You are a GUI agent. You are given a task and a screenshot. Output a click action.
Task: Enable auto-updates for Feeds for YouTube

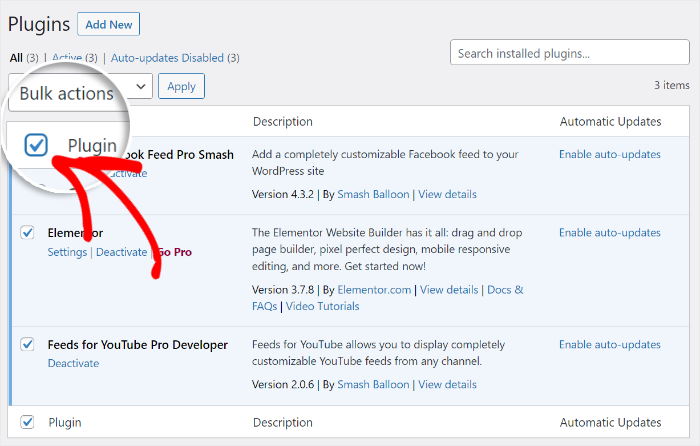609,344
